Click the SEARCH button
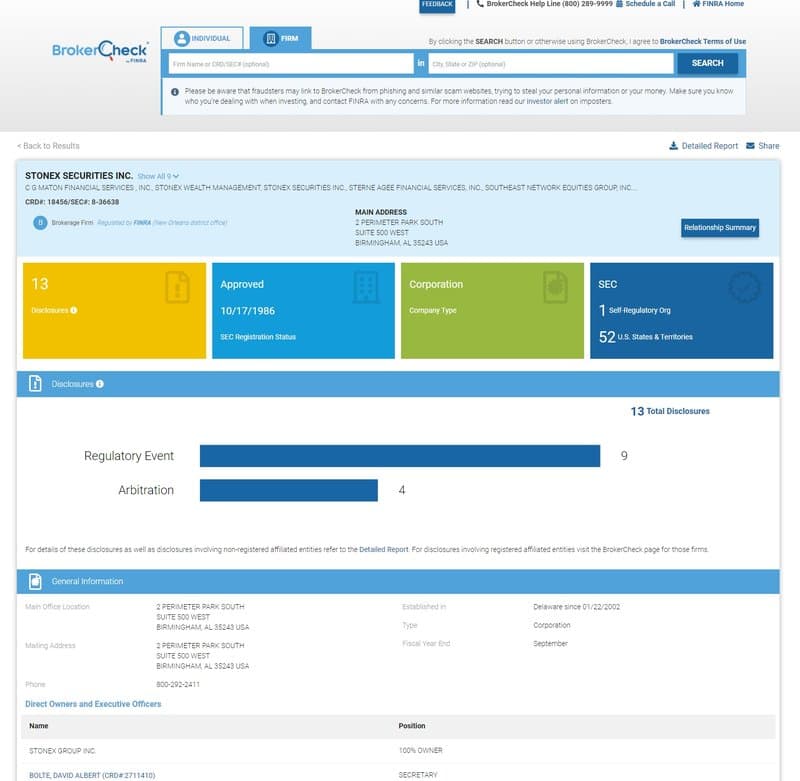800x781 pixels. coord(708,62)
